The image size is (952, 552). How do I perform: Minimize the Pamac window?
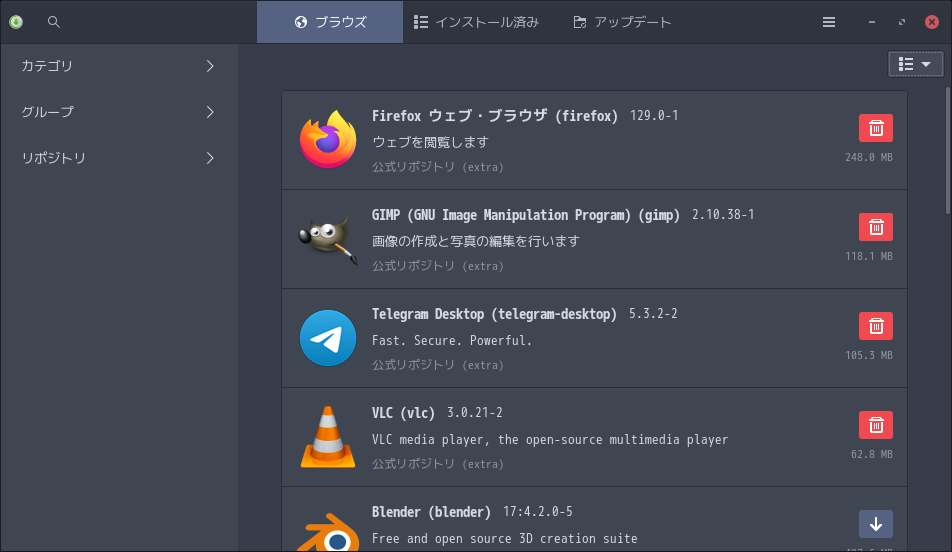pyautogui.click(x=872, y=22)
